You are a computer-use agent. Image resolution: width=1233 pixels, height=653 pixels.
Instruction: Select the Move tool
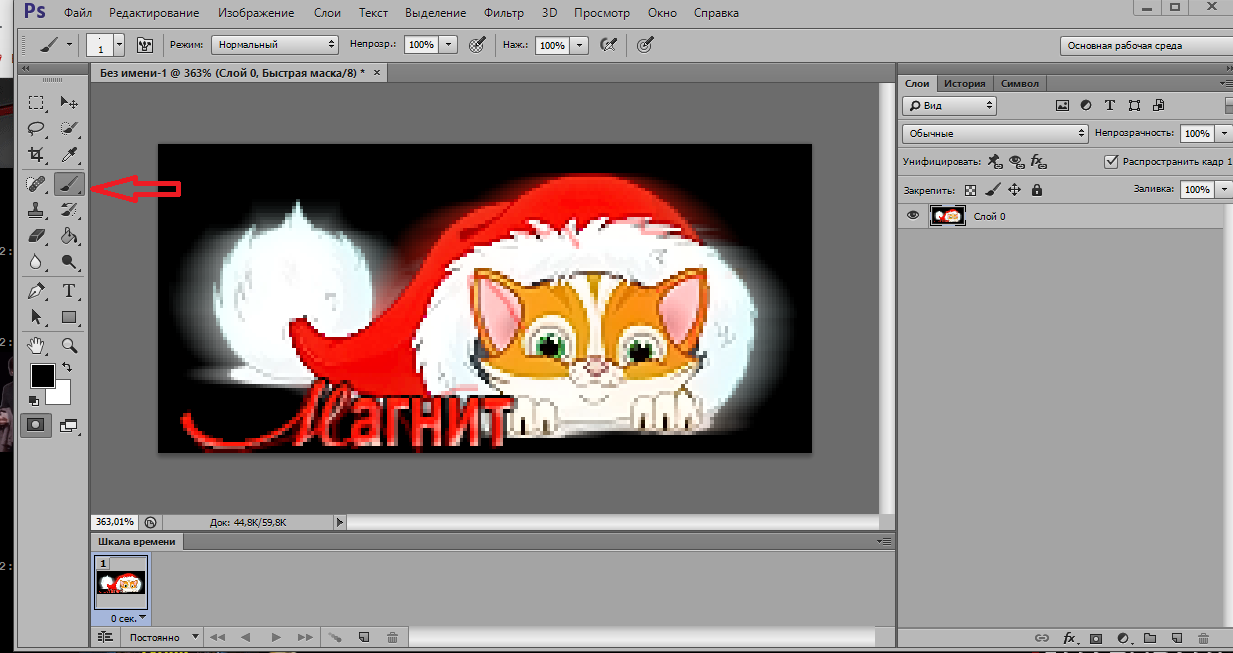point(69,102)
